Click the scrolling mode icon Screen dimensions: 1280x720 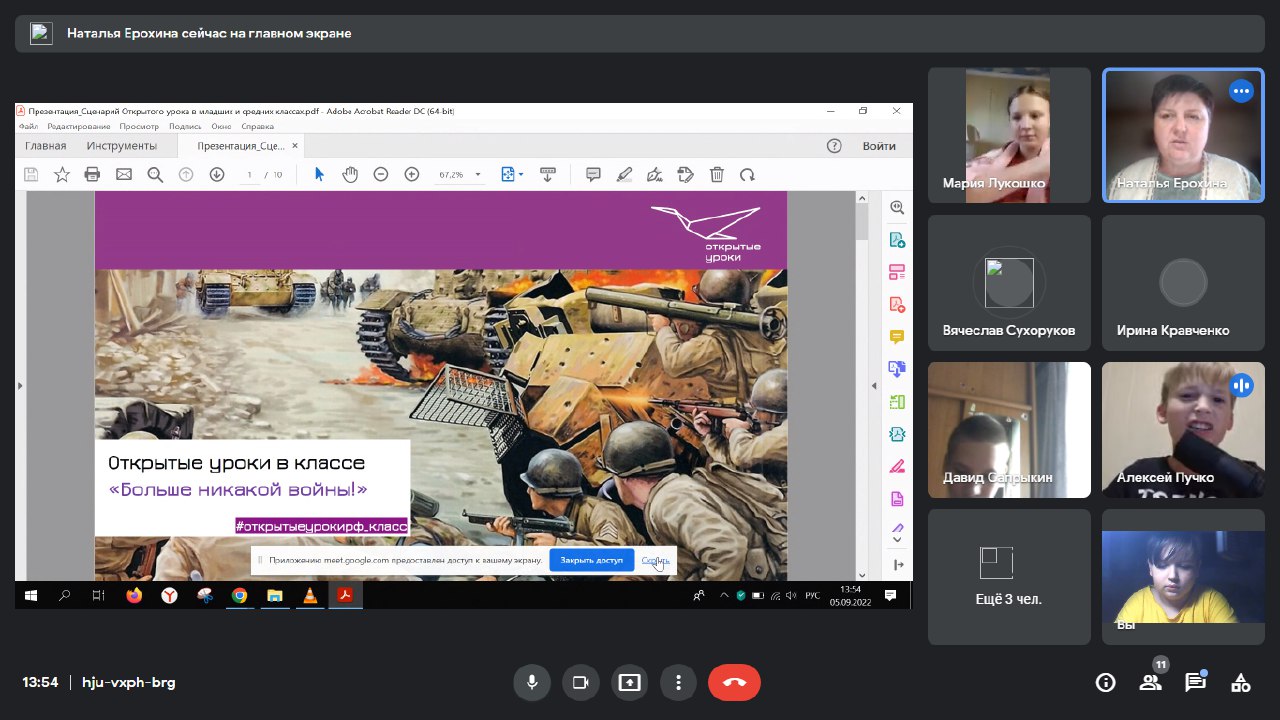point(547,174)
